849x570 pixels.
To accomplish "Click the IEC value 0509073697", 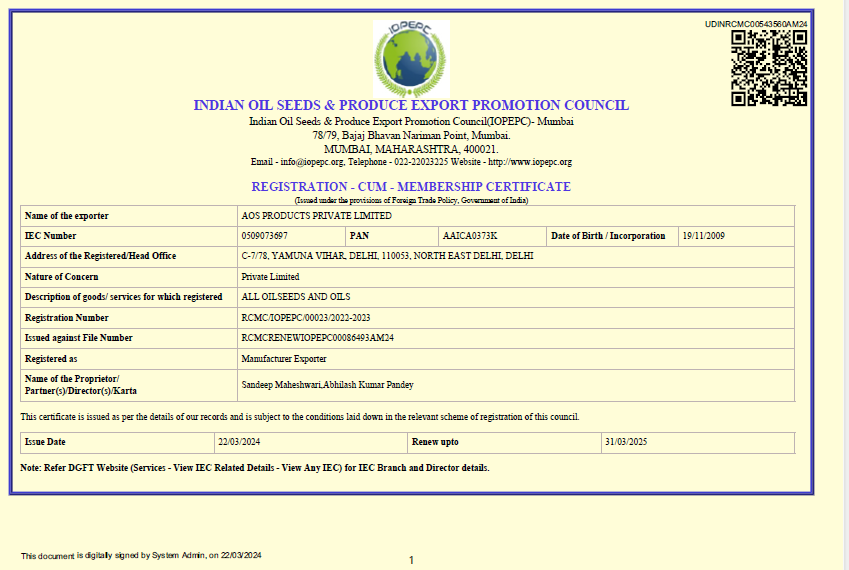I will 264,236.
